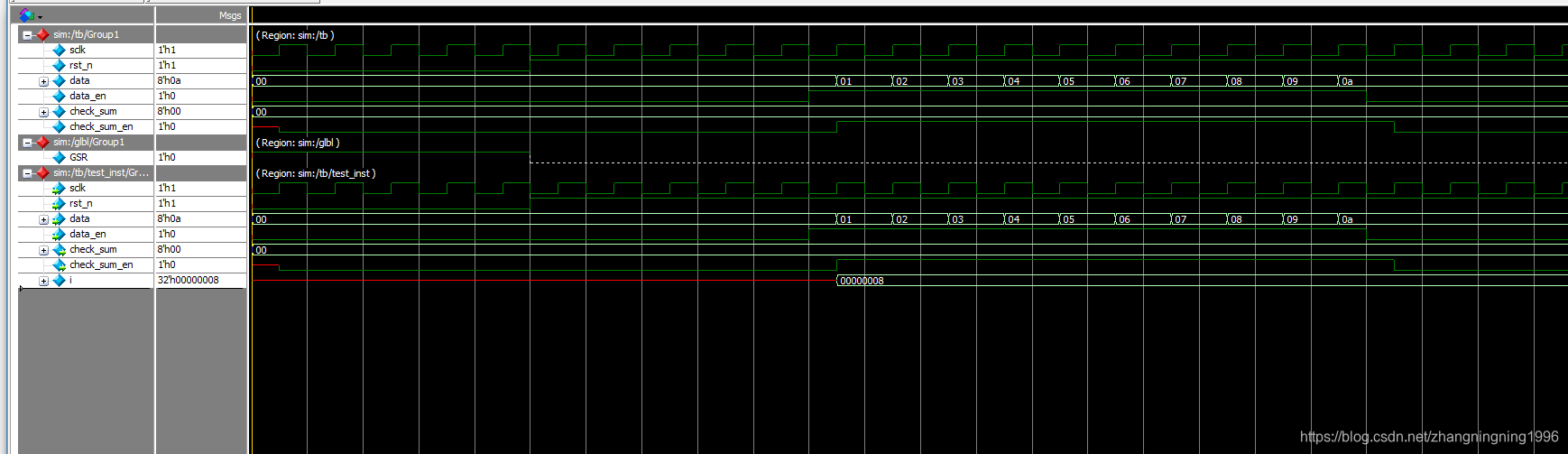Click blue diamond icon of sclk in sim:/tb/Group1

60,51
